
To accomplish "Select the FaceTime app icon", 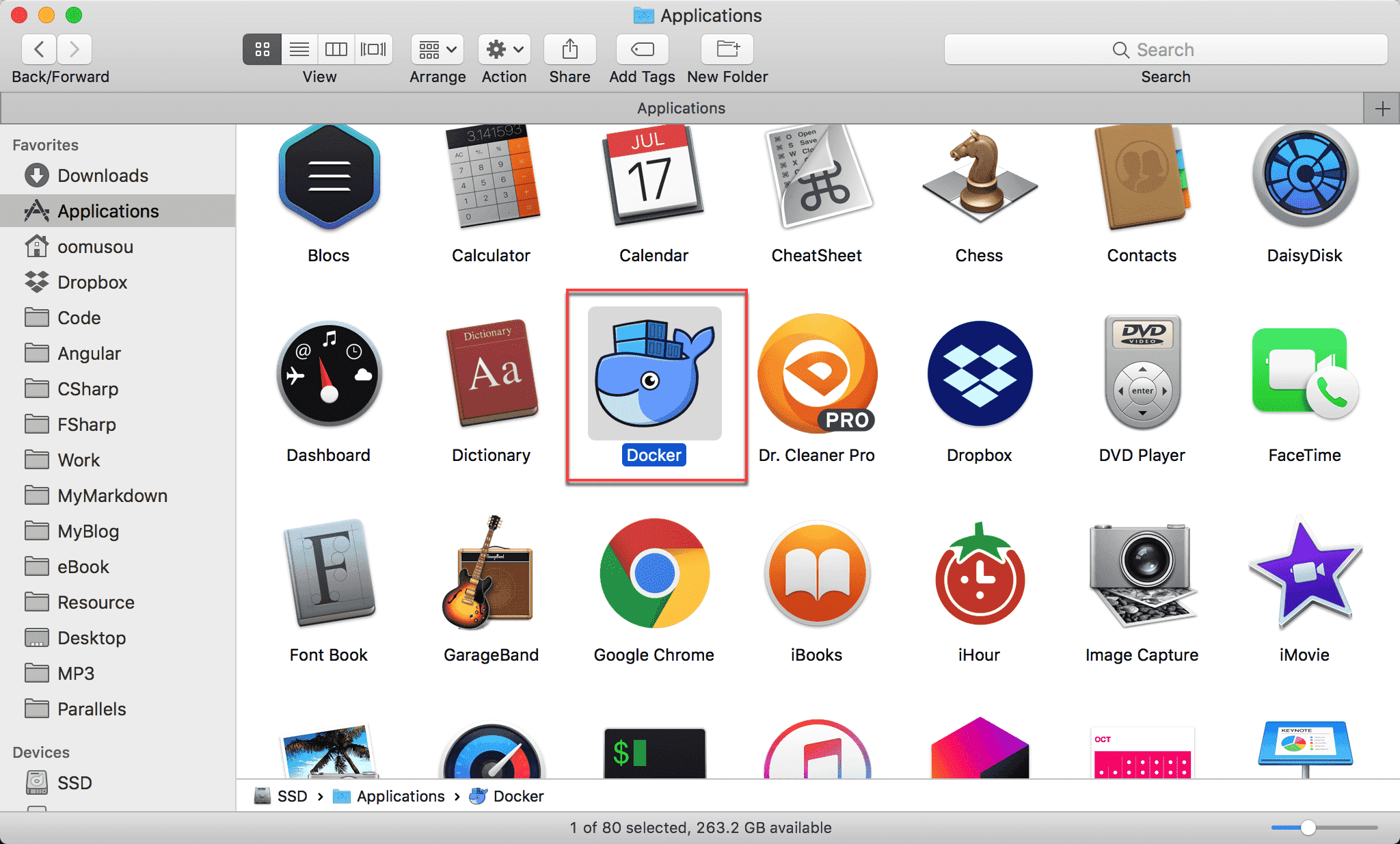I will tap(1305, 373).
